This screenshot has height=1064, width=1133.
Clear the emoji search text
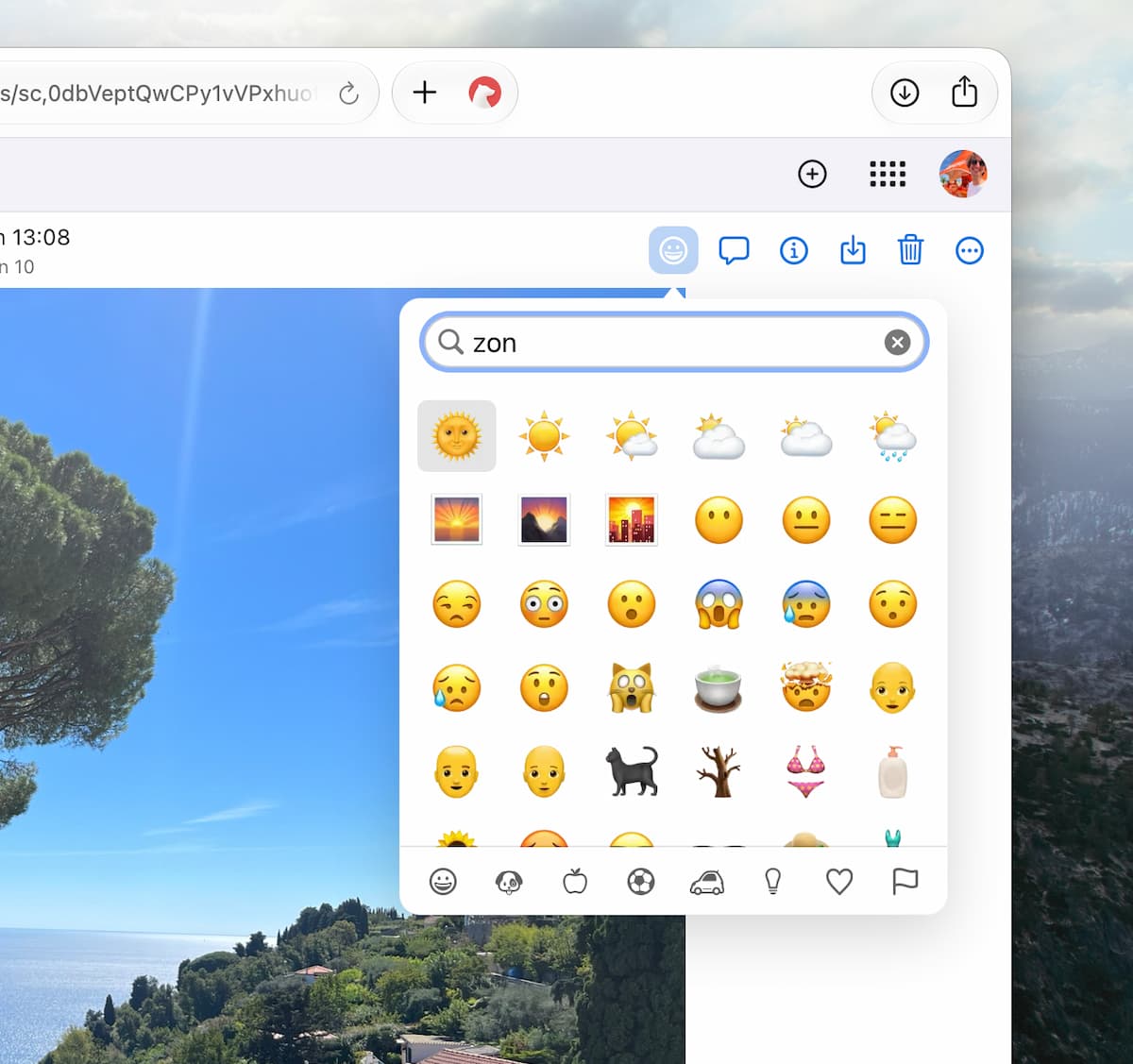click(x=897, y=342)
